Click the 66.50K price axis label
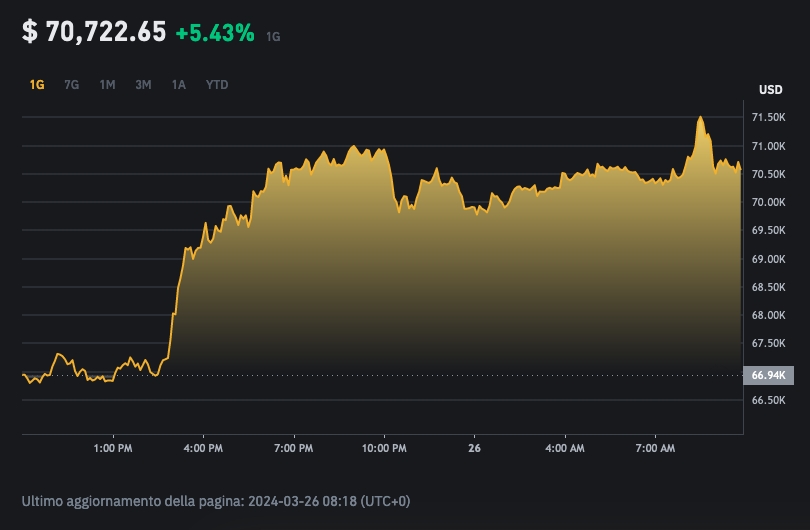This screenshot has width=810, height=530. click(770, 400)
